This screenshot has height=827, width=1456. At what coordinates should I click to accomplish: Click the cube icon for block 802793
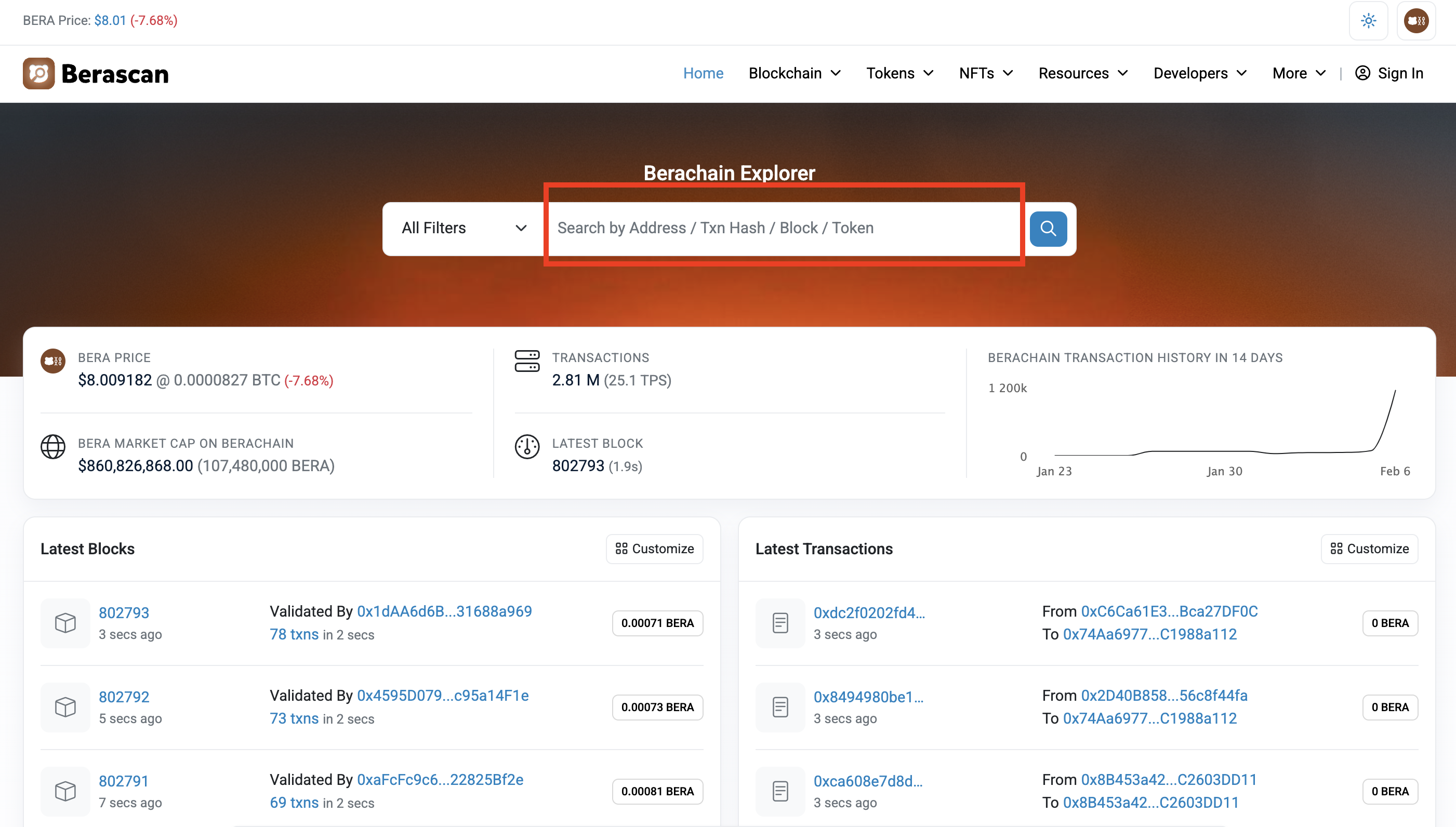65,622
